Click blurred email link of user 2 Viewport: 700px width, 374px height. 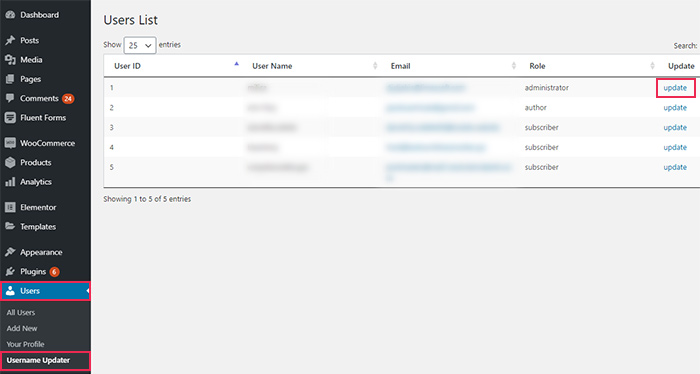(430, 108)
